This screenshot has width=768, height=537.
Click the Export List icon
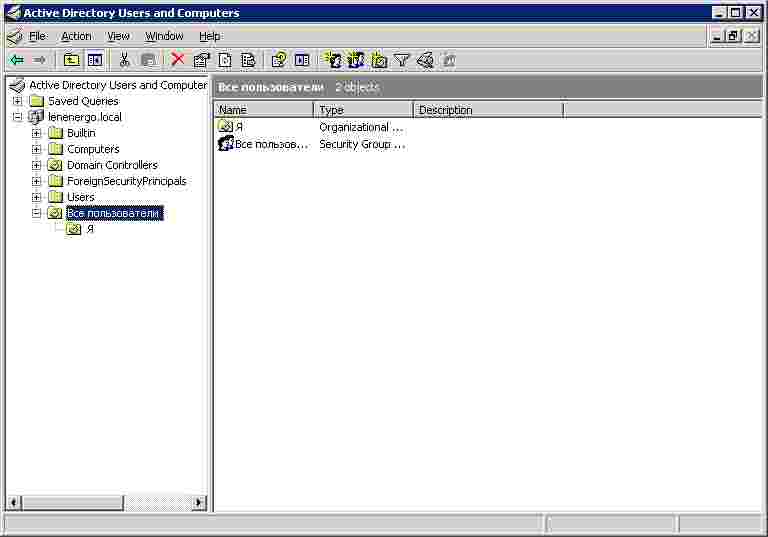tap(248, 60)
